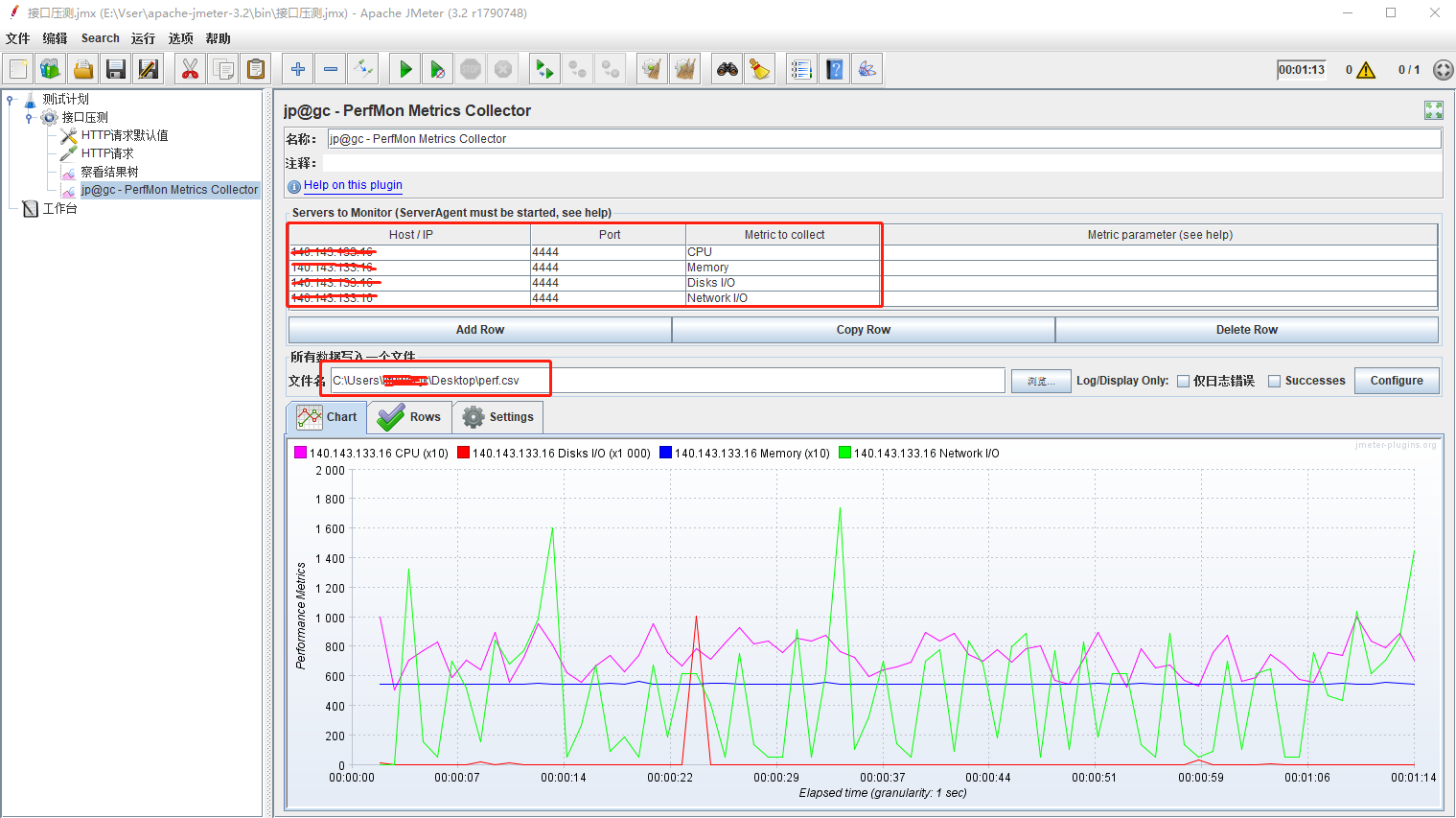Click the warning triangle error counter
The width and height of the screenshot is (1456, 818).
point(1366,70)
